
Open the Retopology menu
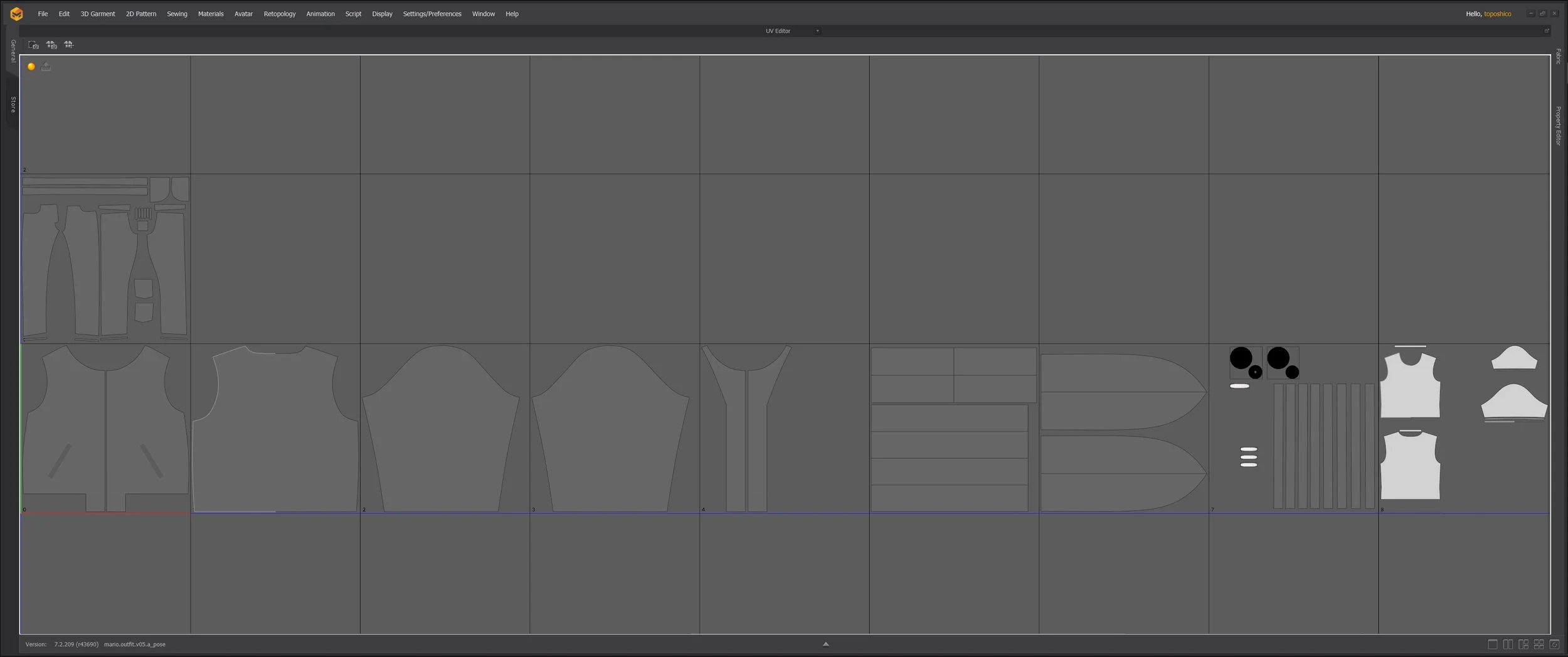[280, 14]
